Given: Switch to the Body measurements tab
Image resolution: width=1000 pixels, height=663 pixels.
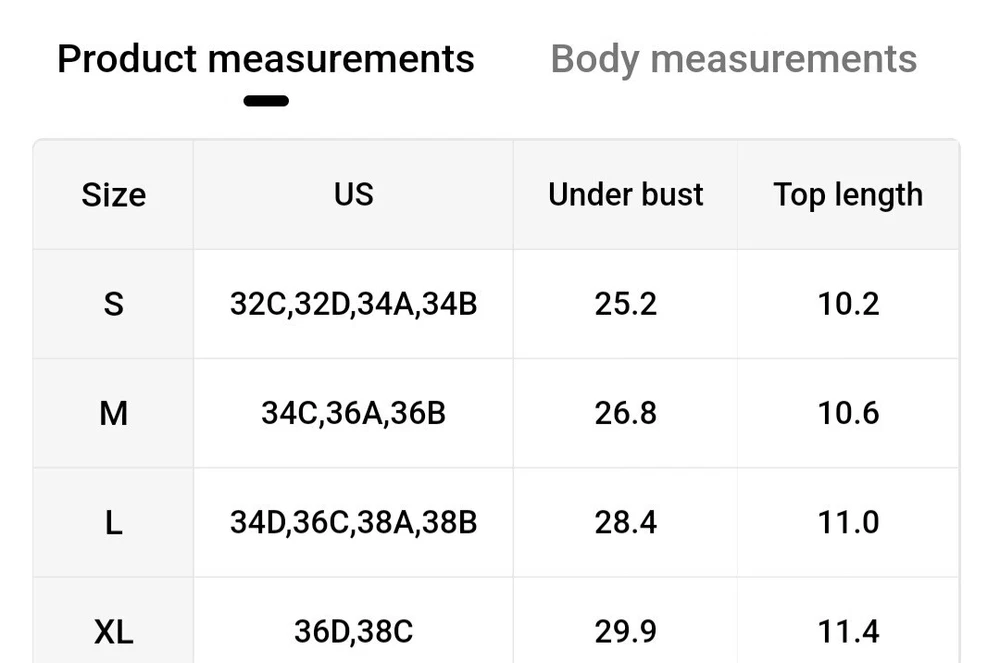Looking at the screenshot, I should [x=733, y=59].
